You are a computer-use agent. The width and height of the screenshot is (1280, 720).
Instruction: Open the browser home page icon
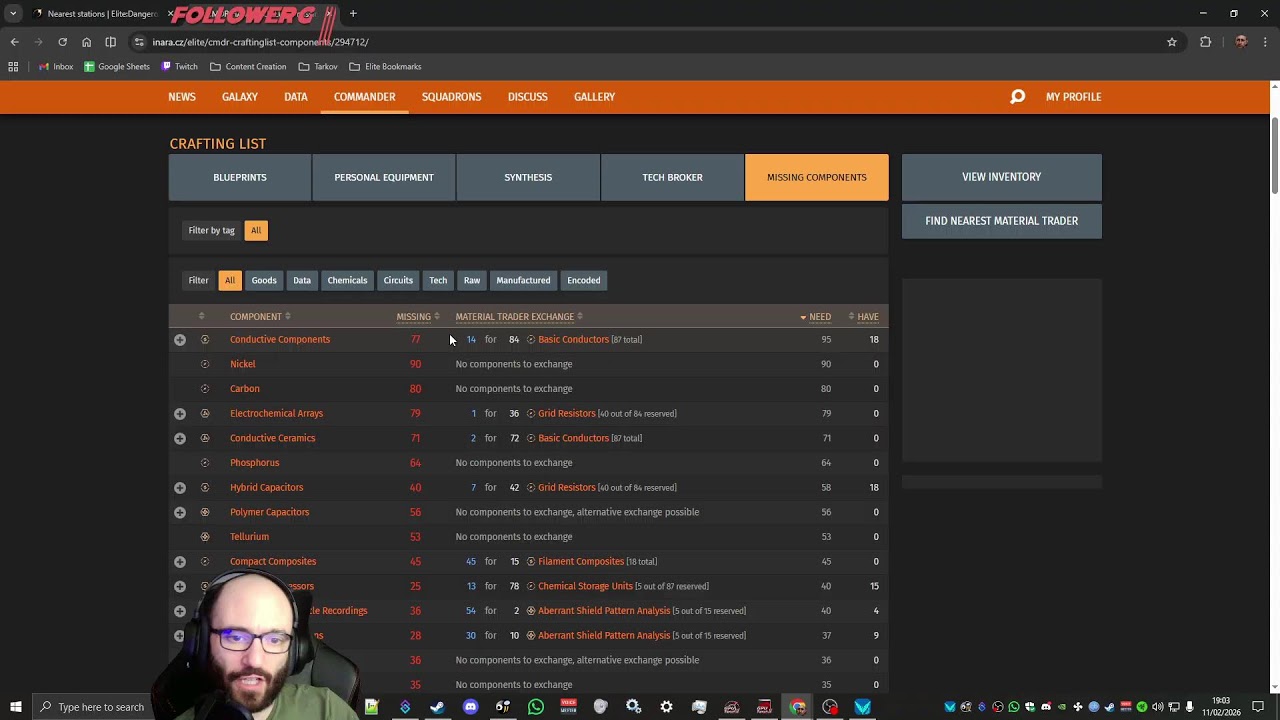pyautogui.click(x=86, y=42)
